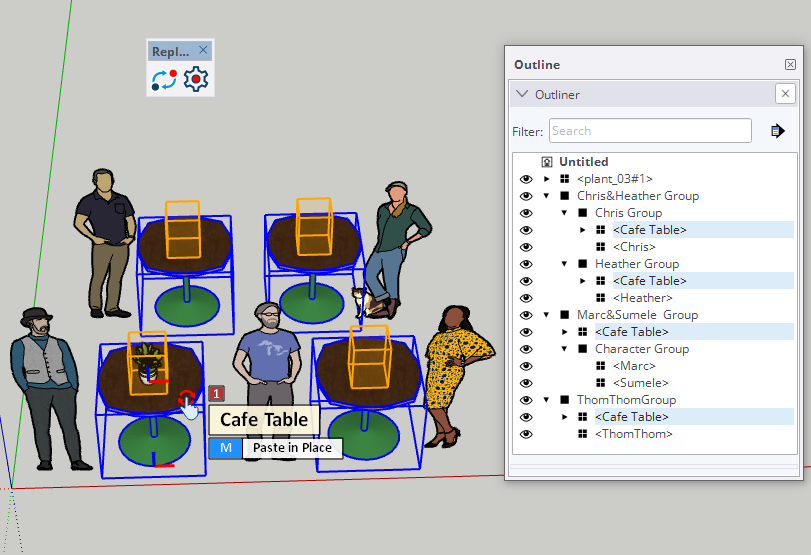Click the component icon beside <ThomThom>

point(582,434)
